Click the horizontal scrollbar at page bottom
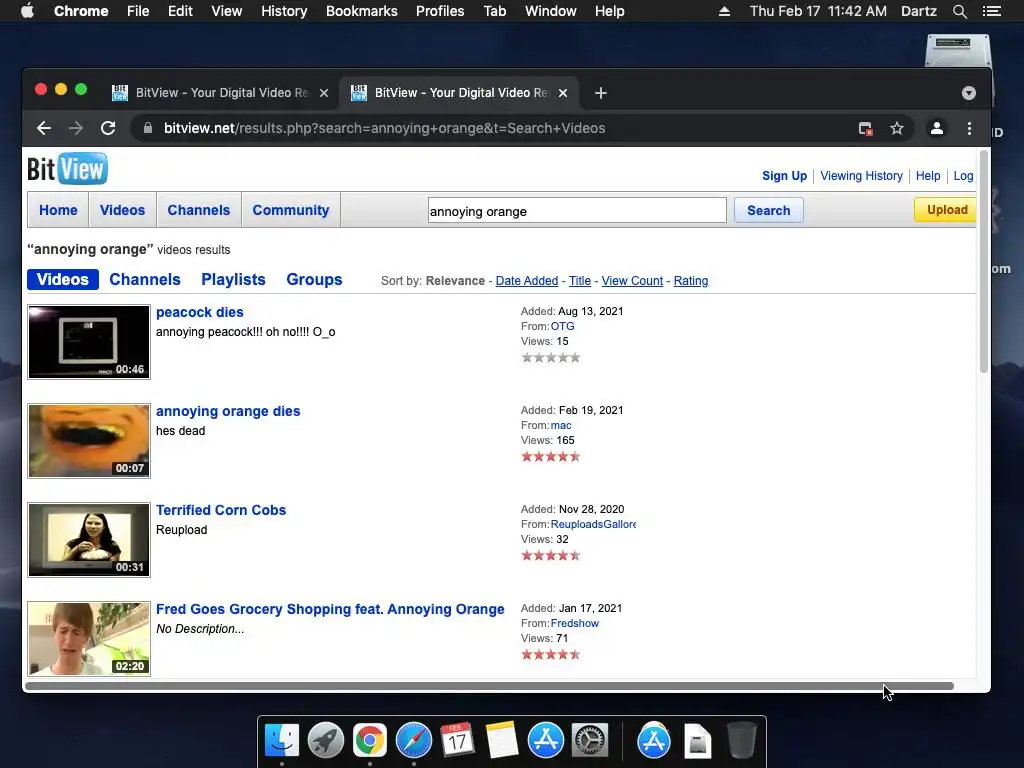 [x=488, y=686]
